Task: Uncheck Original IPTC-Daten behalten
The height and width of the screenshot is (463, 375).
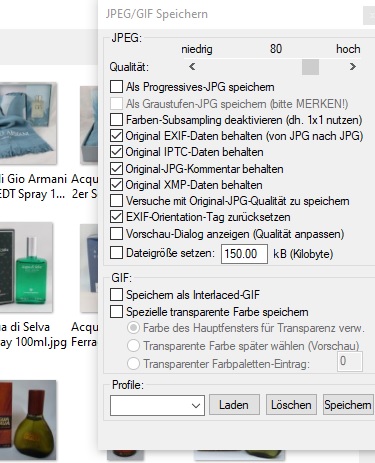Action: tap(116, 152)
